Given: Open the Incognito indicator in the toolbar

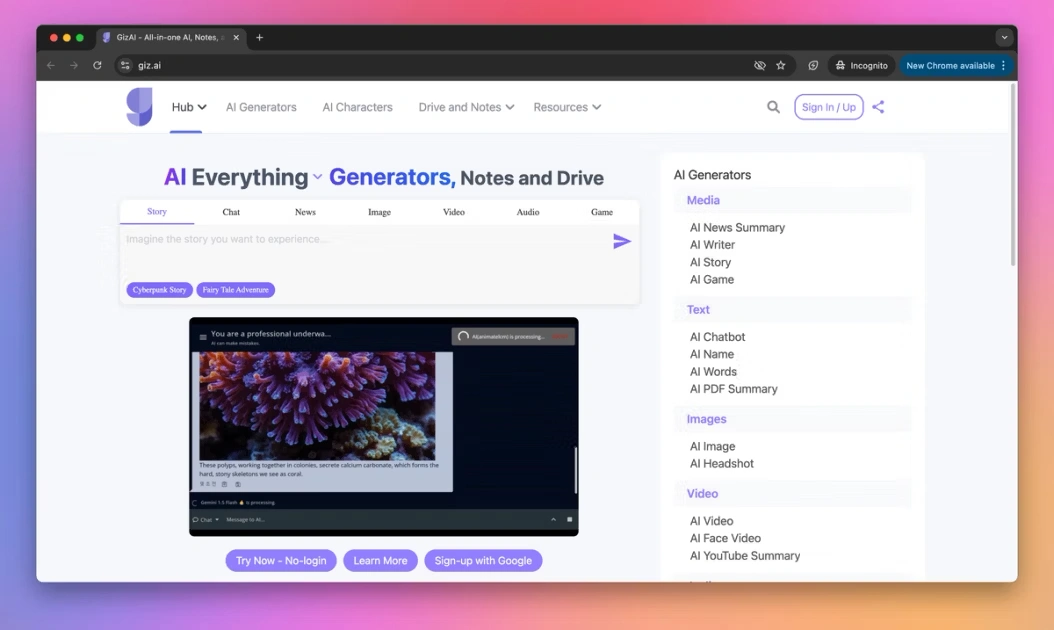Looking at the screenshot, I should click(861, 64).
